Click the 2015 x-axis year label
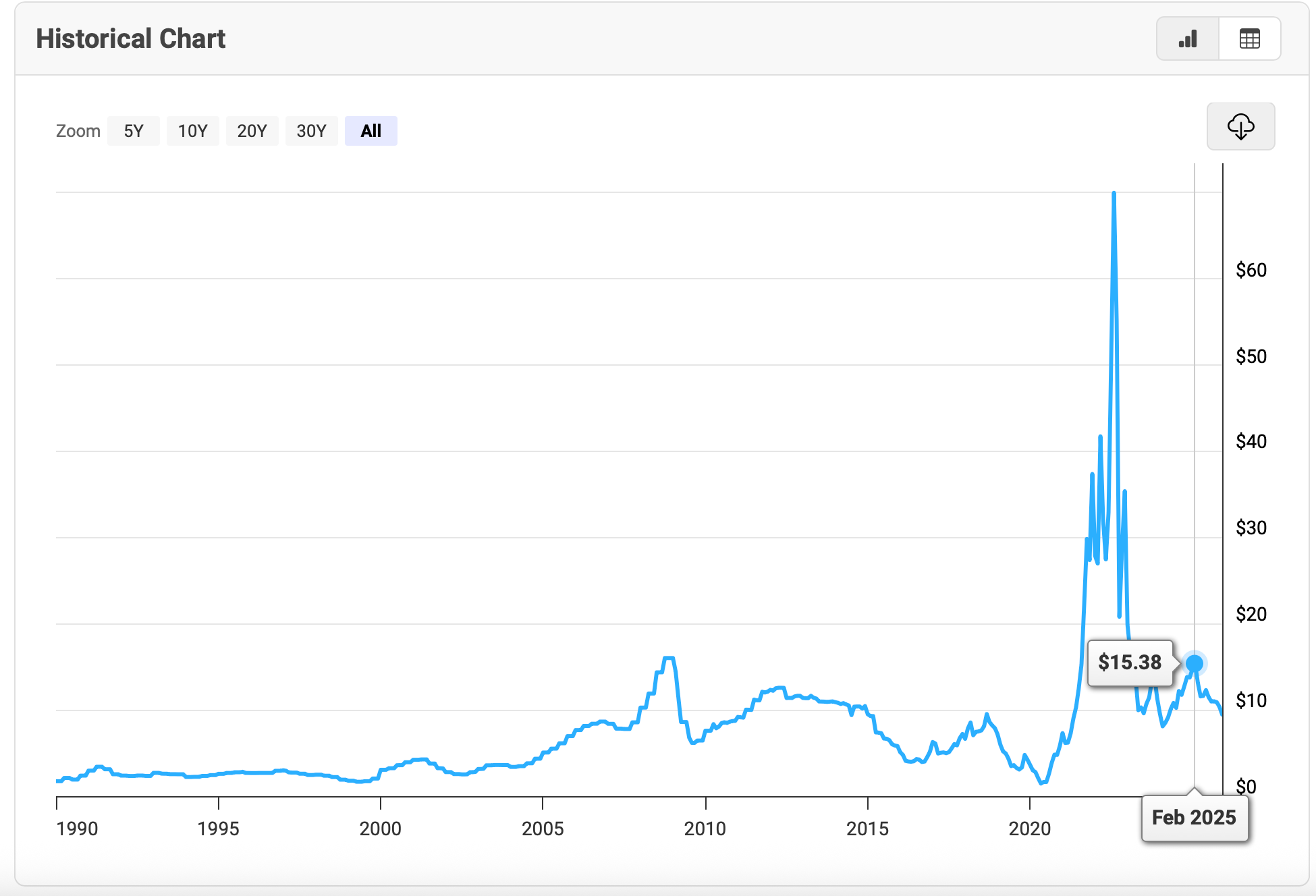This screenshot has height=896, width=1316. (867, 829)
